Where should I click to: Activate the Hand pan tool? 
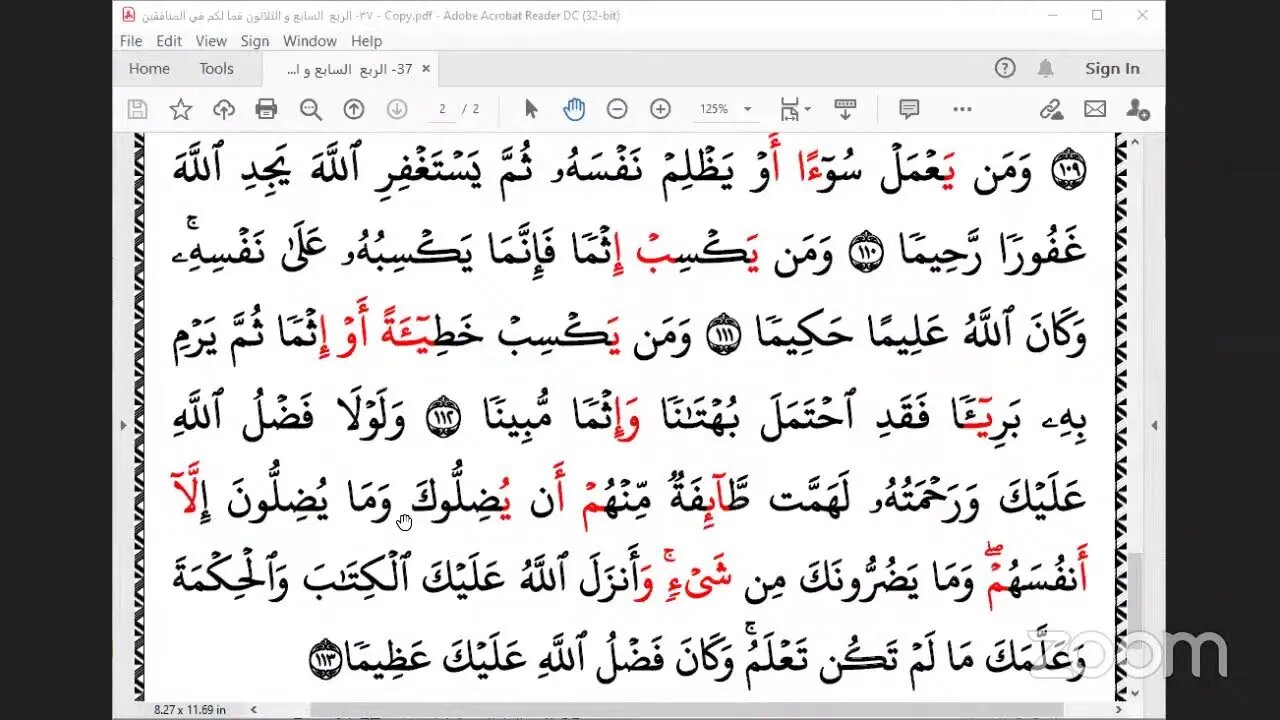[574, 109]
